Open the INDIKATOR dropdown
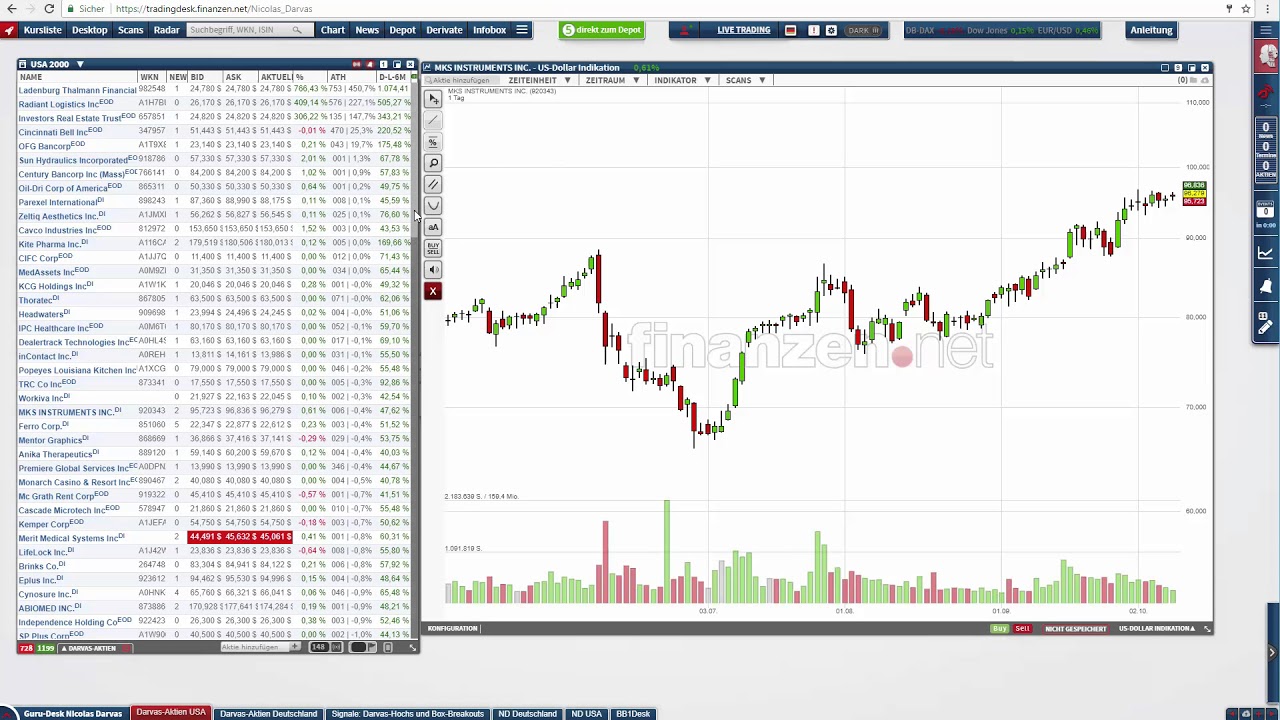The height and width of the screenshot is (720, 1280). click(x=683, y=80)
